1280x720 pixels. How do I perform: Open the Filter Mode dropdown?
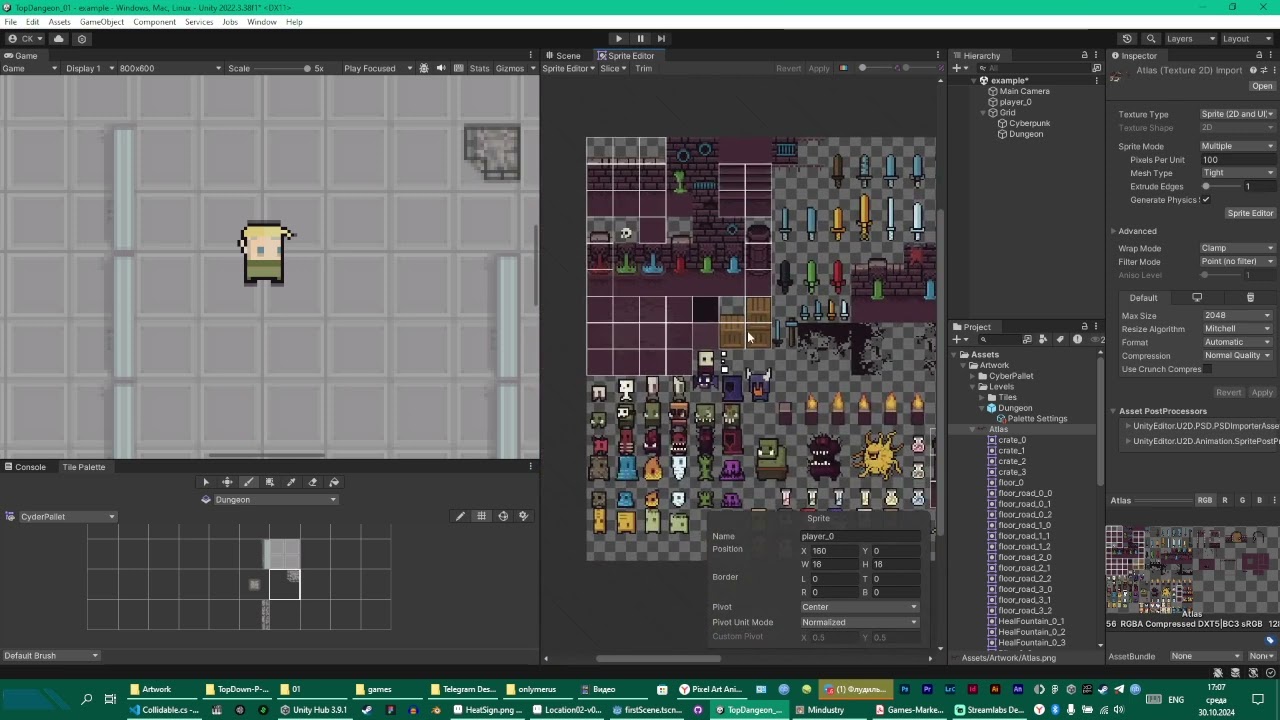click(1237, 262)
